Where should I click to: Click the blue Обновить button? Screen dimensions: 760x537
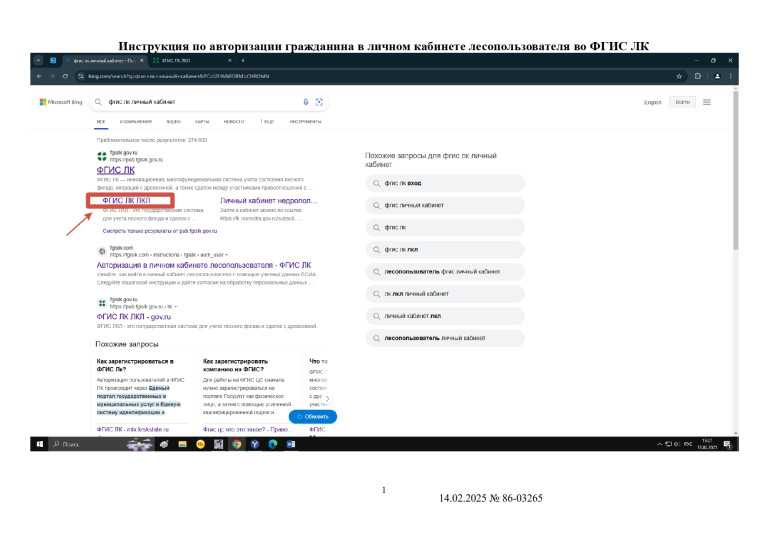coord(313,417)
